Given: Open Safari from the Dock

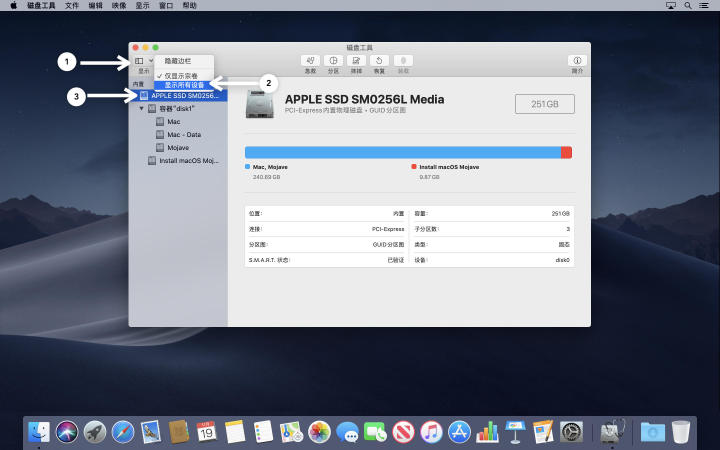Looking at the screenshot, I should coord(123,432).
